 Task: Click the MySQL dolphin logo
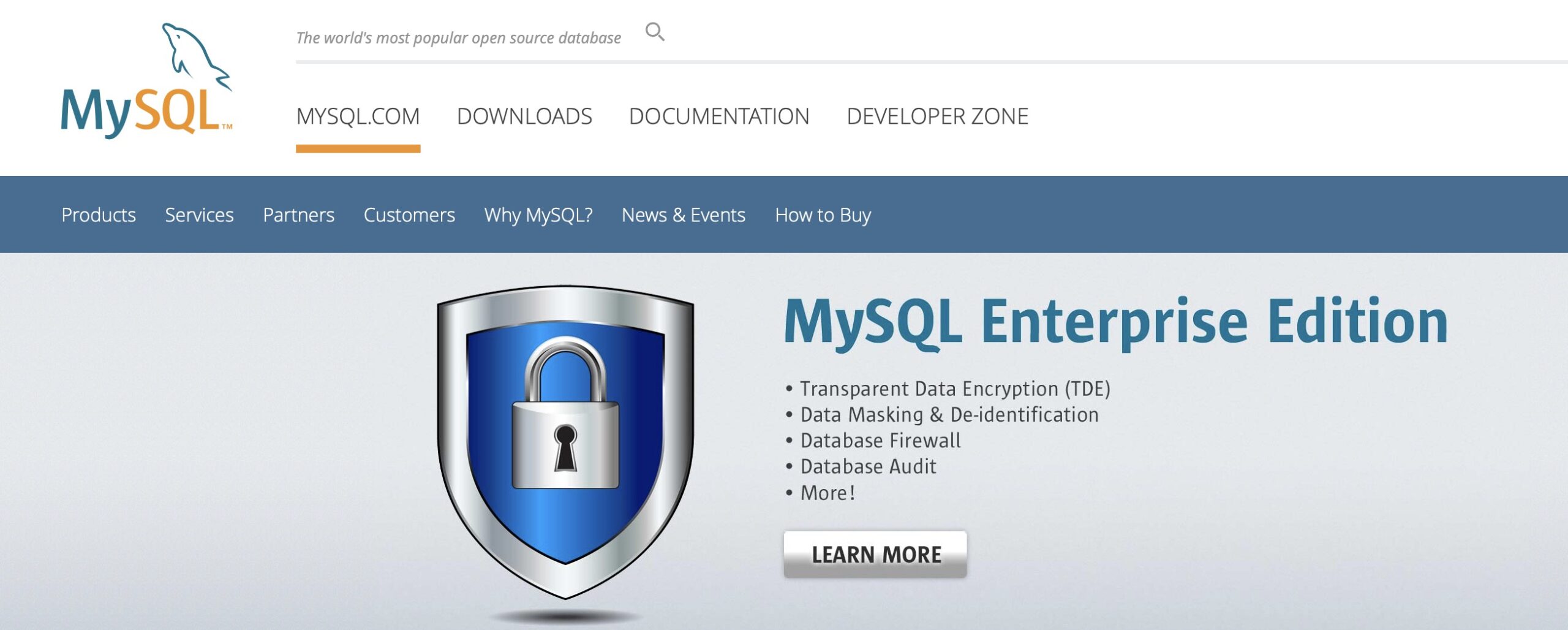coord(146,80)
